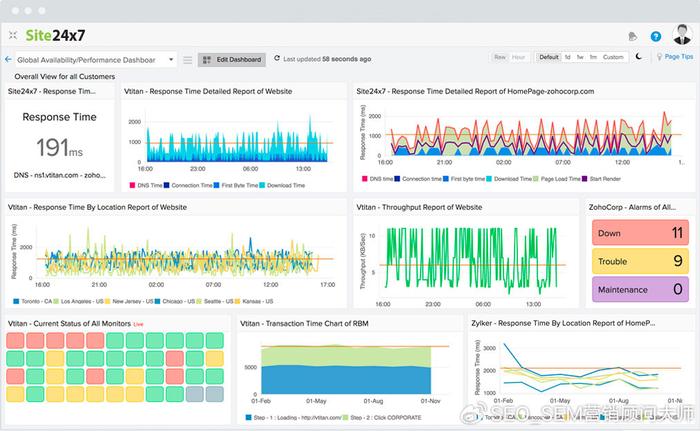Toggle Connection time legend in HomePage-zohocorp.com chart
700x431 pixels.
click(x=418, y=179)
